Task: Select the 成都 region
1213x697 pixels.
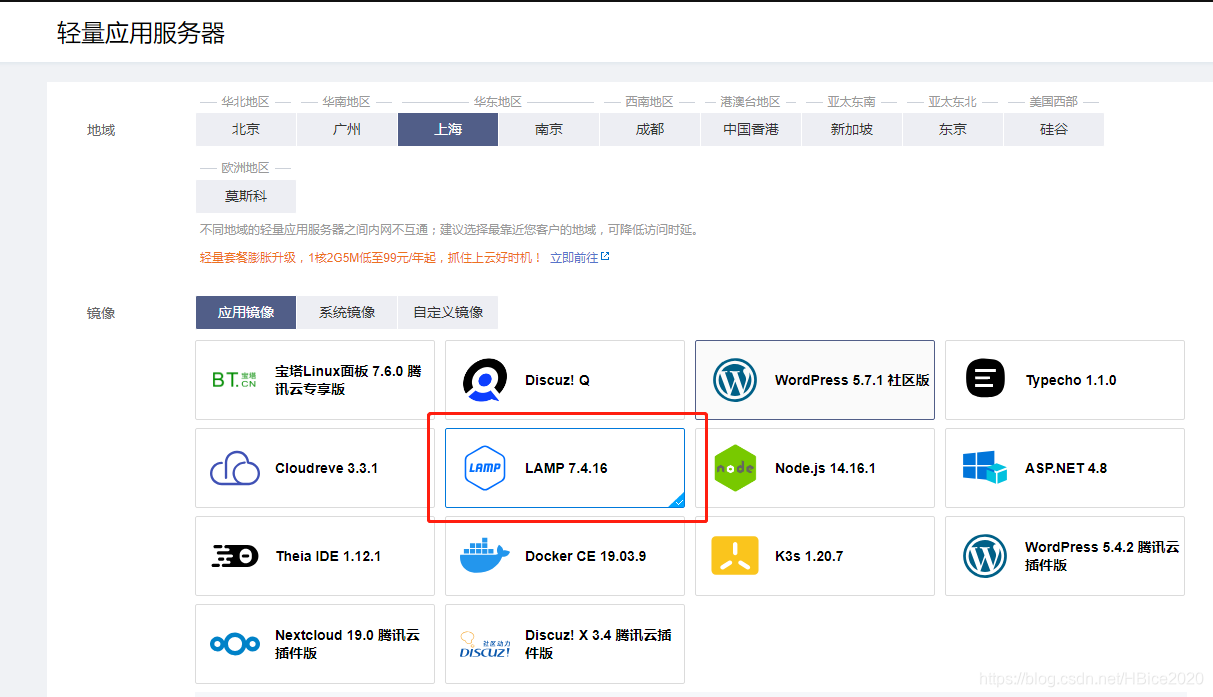Action: click(x=650, y=129)
